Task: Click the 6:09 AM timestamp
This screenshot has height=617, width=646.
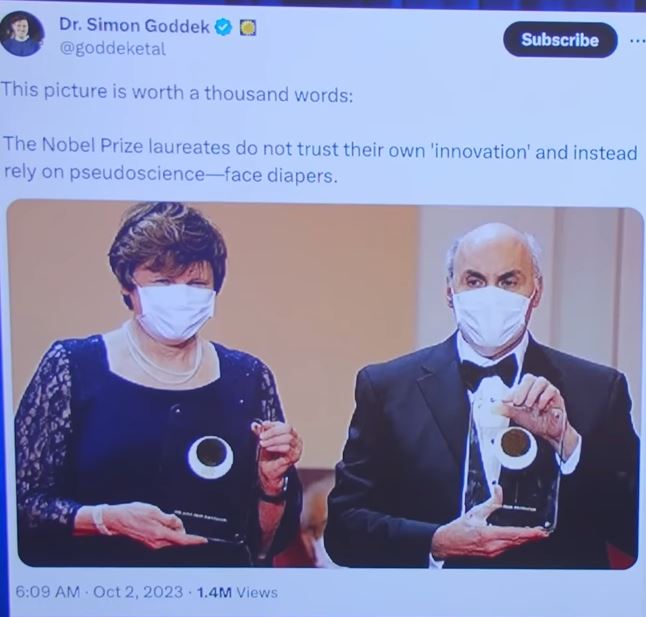Action: tap(47, 591)
